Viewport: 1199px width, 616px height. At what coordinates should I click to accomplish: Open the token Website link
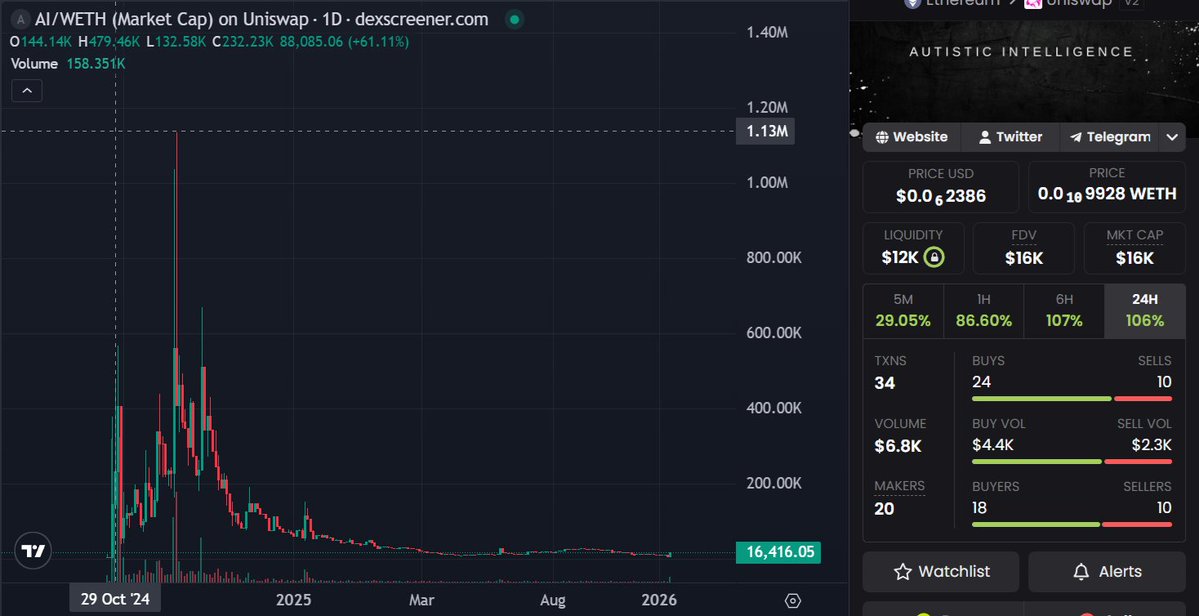click(911, 137)
